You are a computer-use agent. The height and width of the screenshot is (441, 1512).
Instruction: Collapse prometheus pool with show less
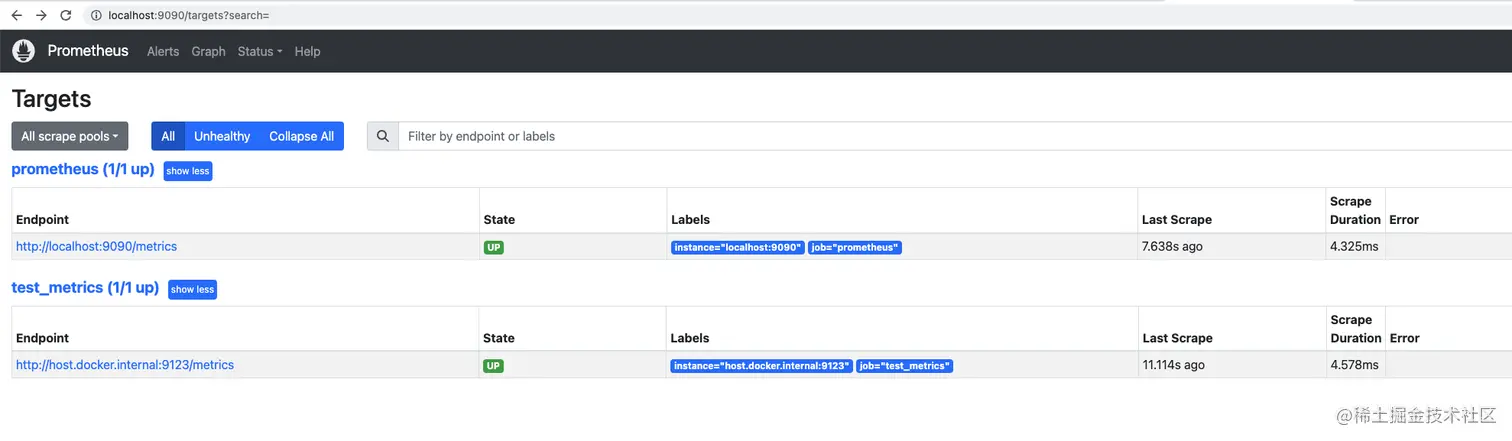click(188, 171)
